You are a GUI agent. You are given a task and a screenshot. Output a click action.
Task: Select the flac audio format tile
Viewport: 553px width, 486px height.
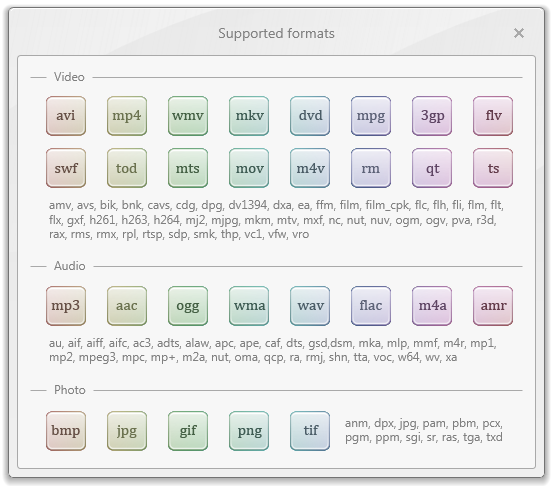click(371, 306)
